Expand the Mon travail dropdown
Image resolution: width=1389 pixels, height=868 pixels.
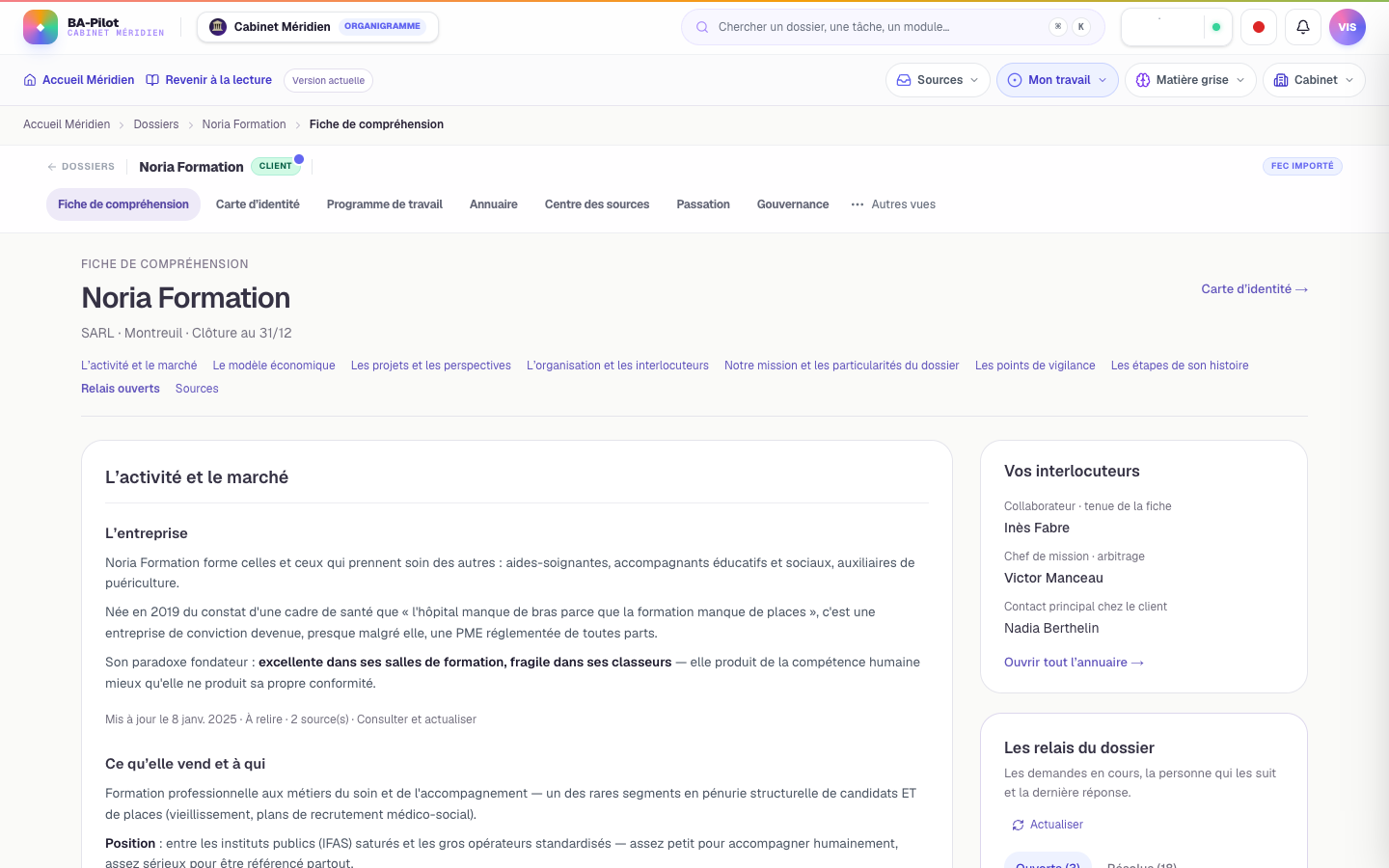1057,80
